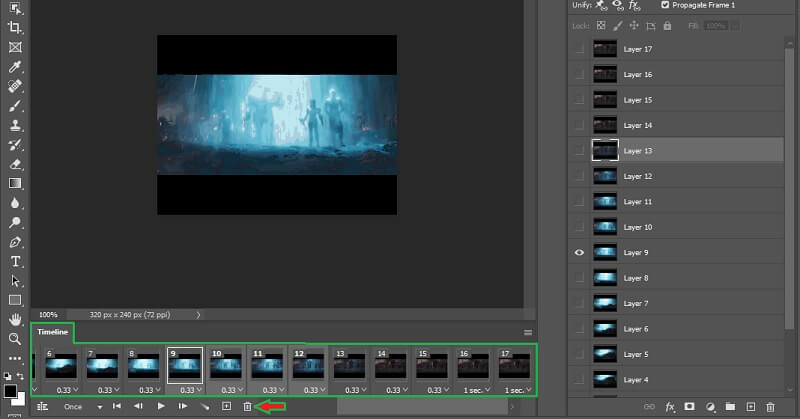Hide Layer 9 using its eye icon
This screenshot has height=419, width=800.
tap(579, 253)
